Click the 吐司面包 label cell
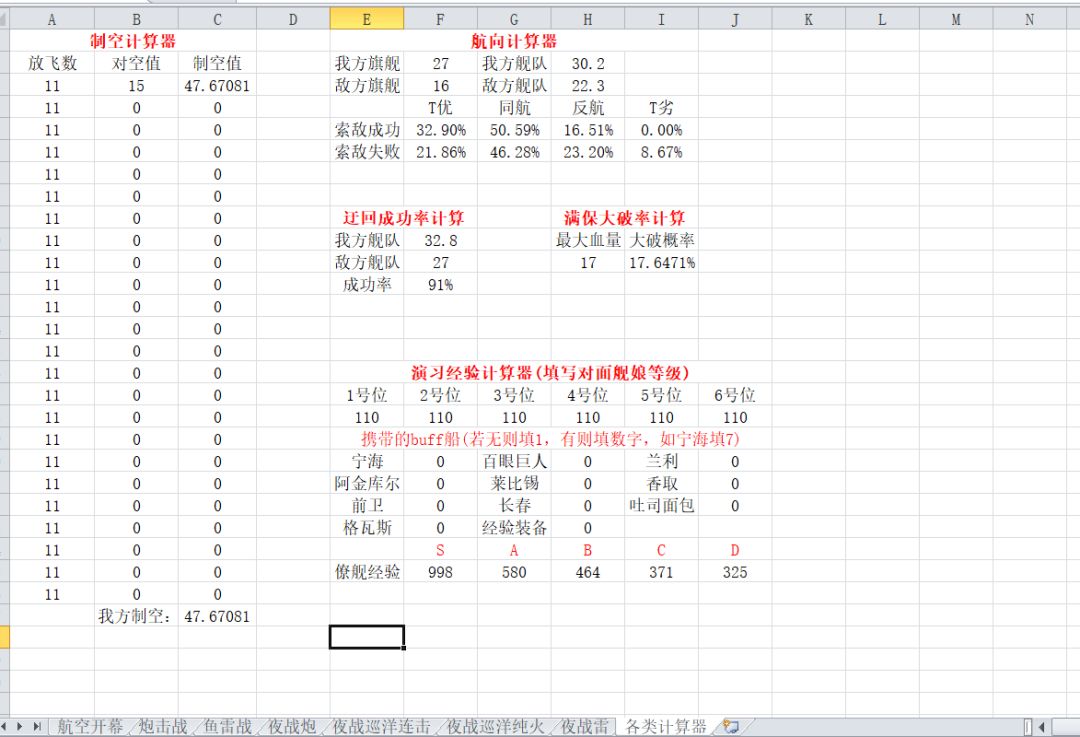This screenshot has height=737, width=1080. point(661,506)
